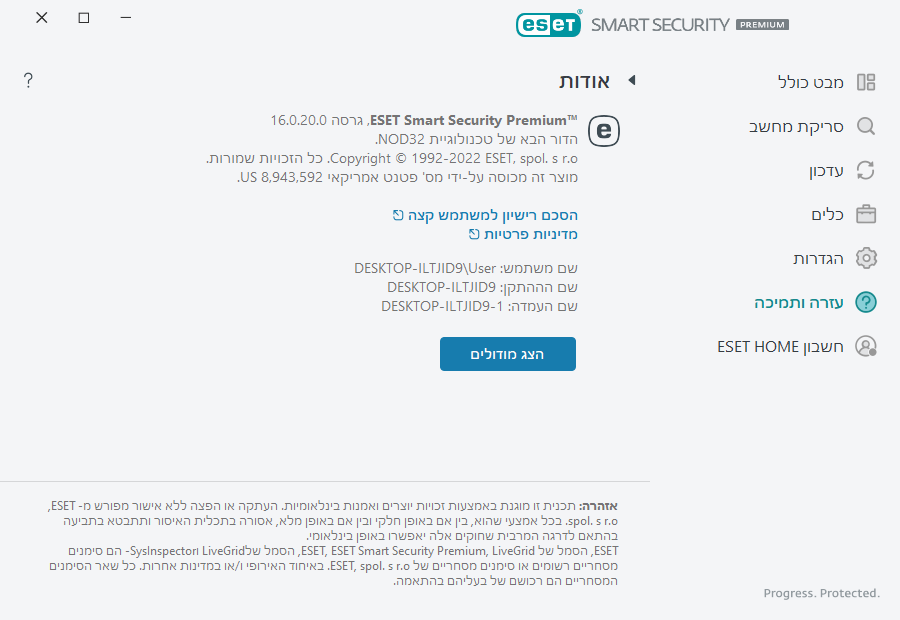Click the ESET 'e' product logo icon
This screenshot has width=900, height=620.
[x=604, y=130]
